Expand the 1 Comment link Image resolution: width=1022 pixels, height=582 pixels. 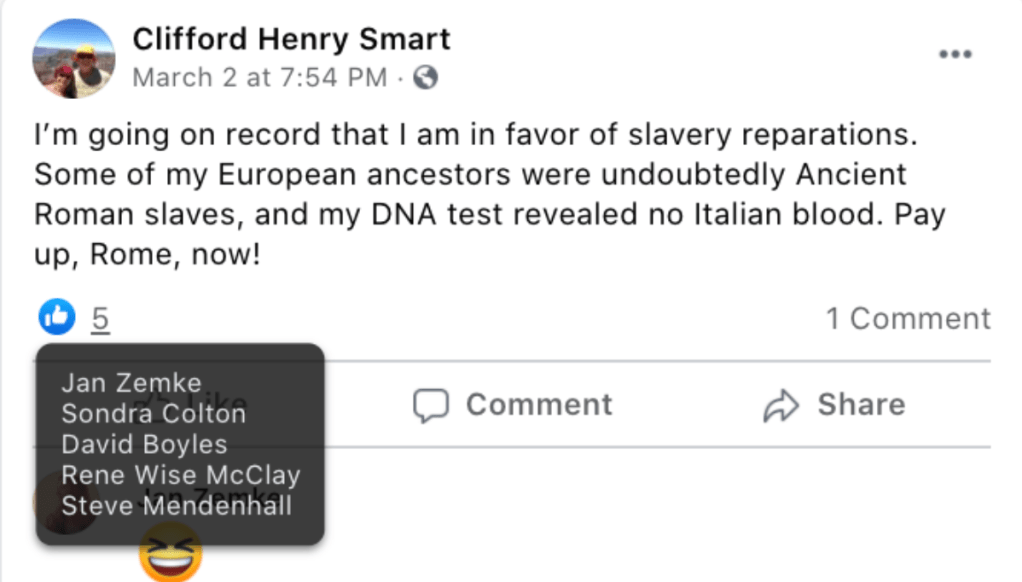coord(907,319)
